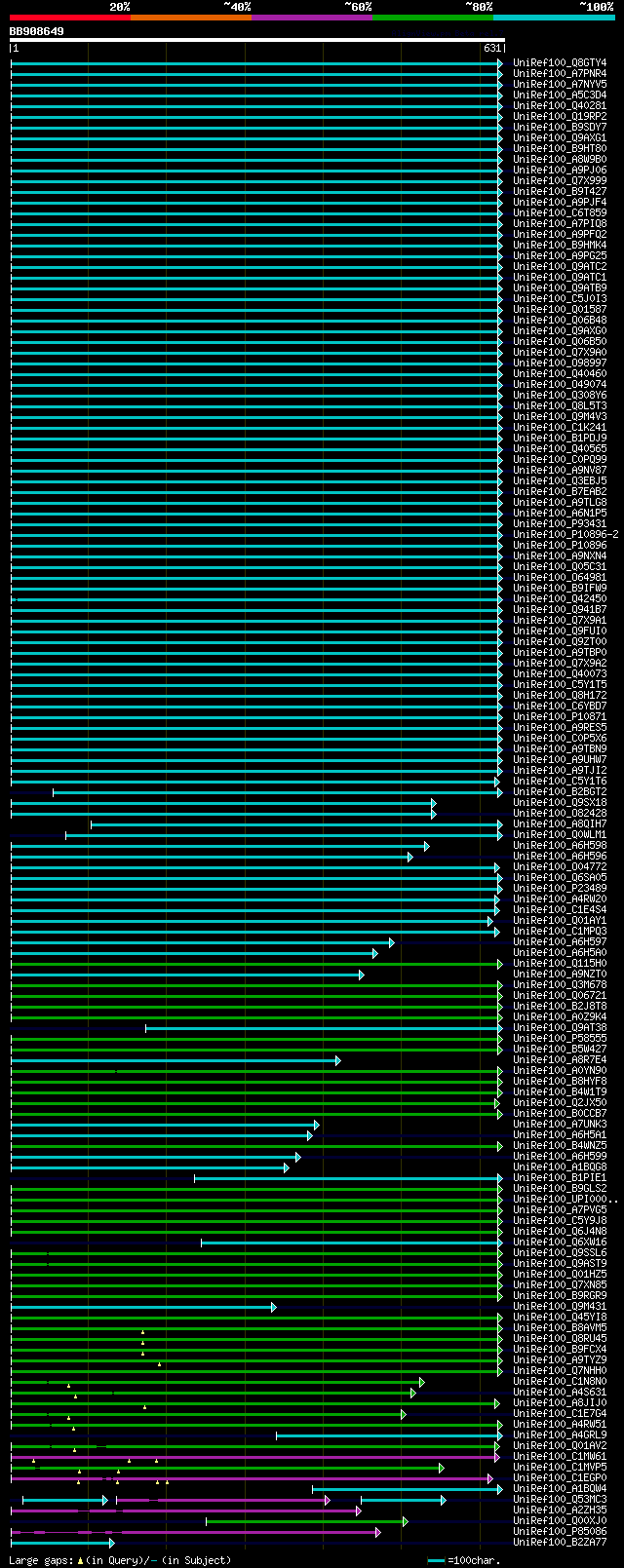Screen dimensions: 624x1568
Task: Select the hit UniRef100_C1N8N0
Action: tap(560, 1382)
